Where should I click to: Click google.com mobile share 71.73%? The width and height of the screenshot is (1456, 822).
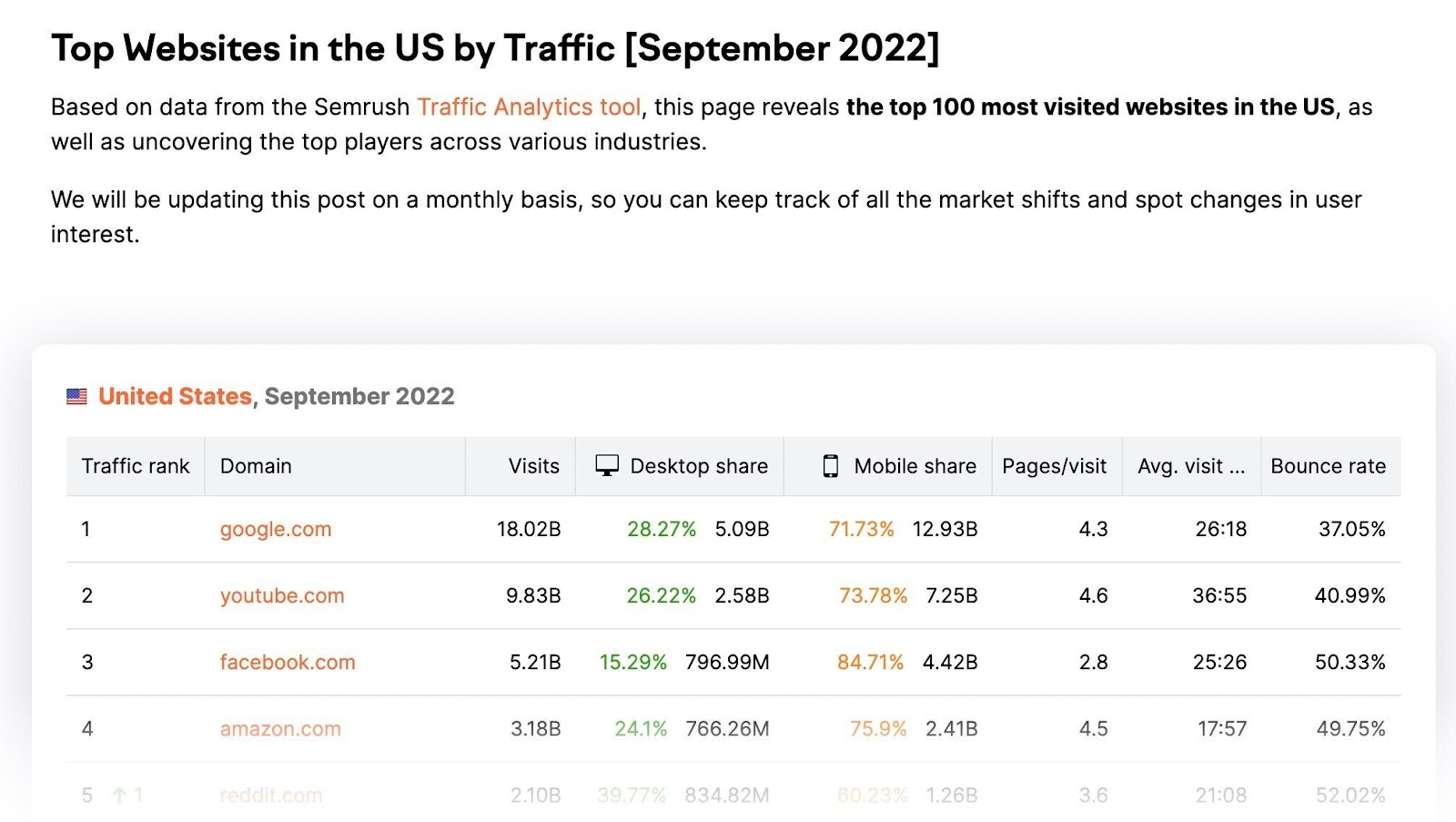click(x=861, y=529)
